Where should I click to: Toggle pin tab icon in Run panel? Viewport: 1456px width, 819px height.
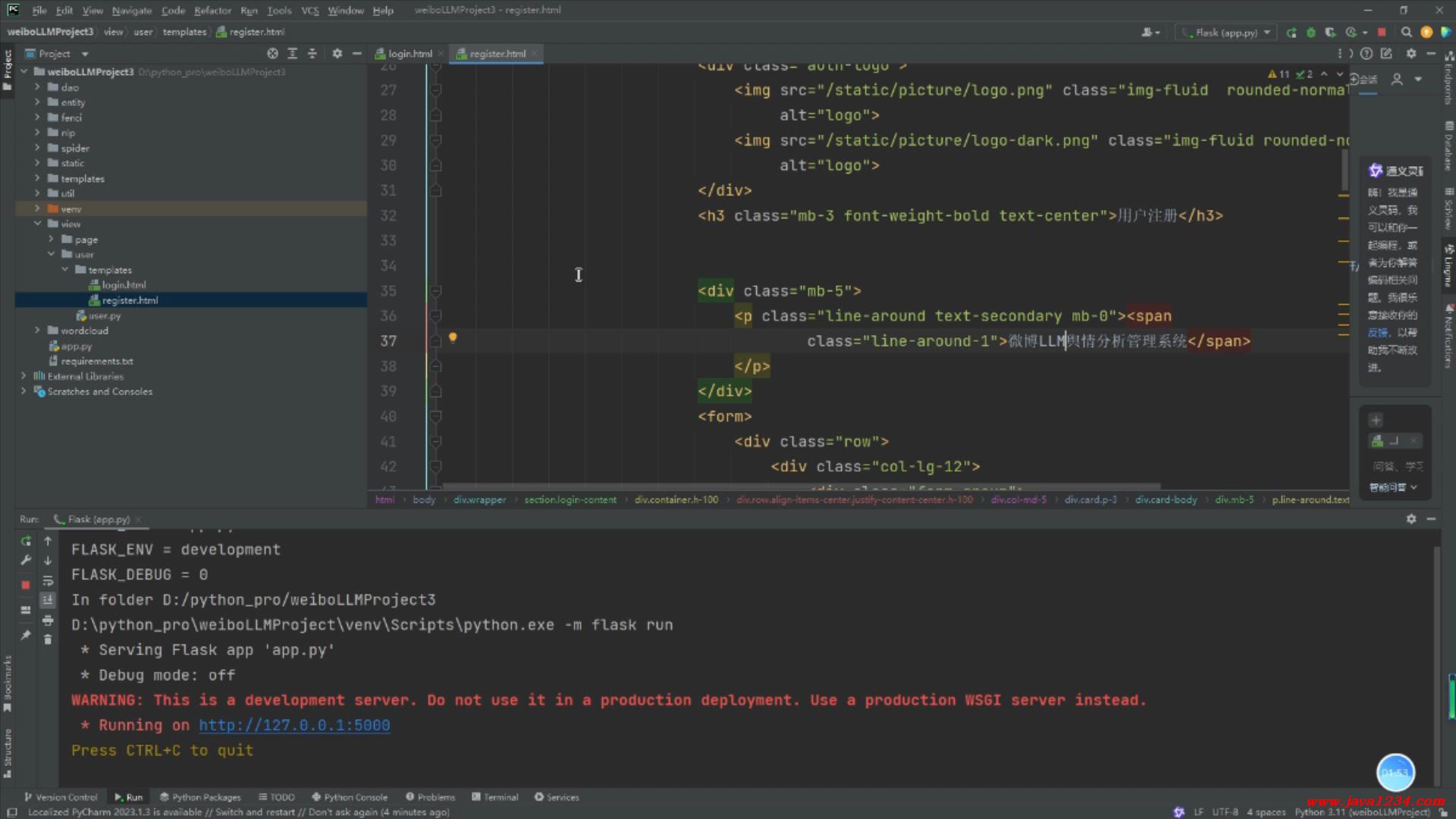(26, 635)
